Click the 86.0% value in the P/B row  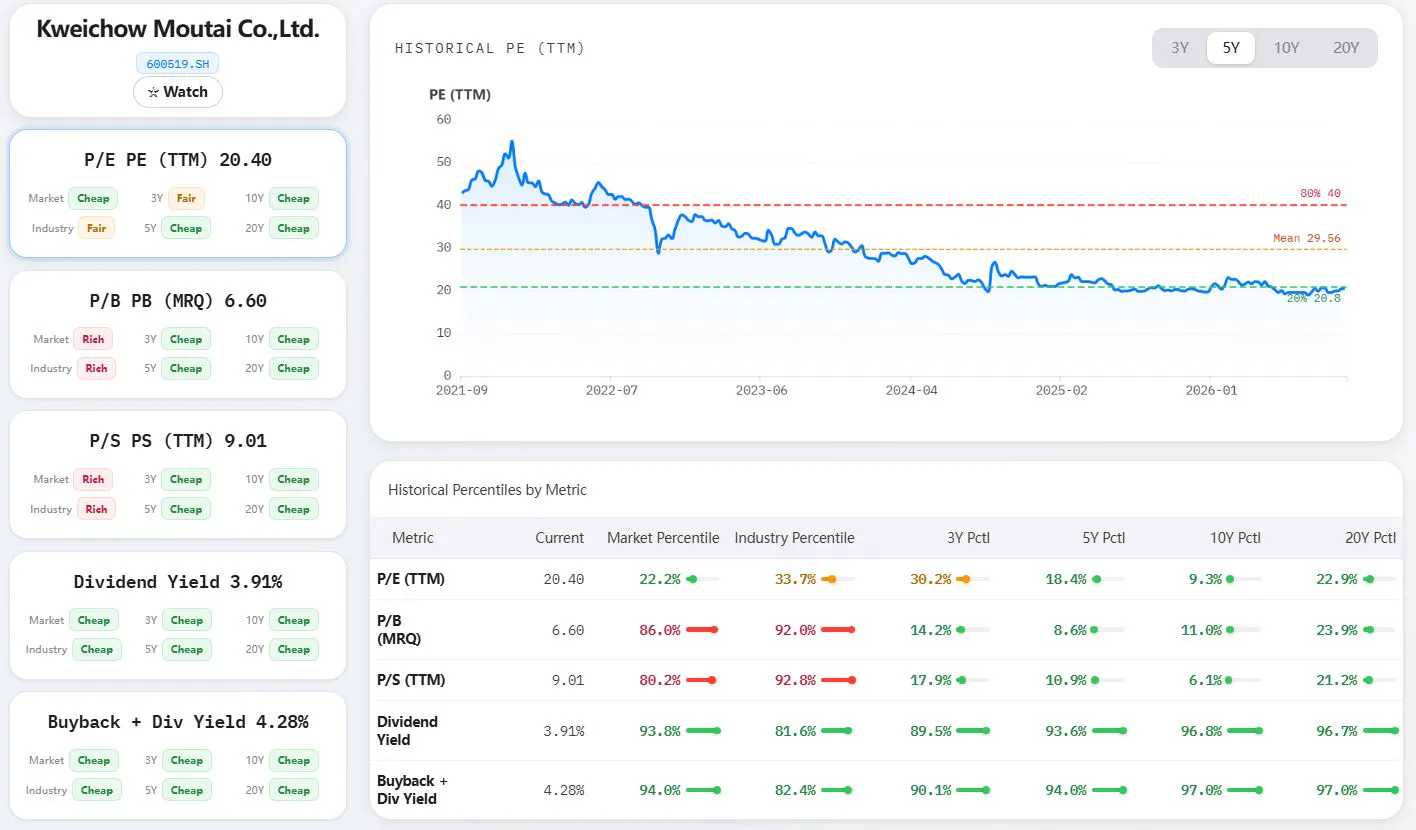click(x=660, y=630)
